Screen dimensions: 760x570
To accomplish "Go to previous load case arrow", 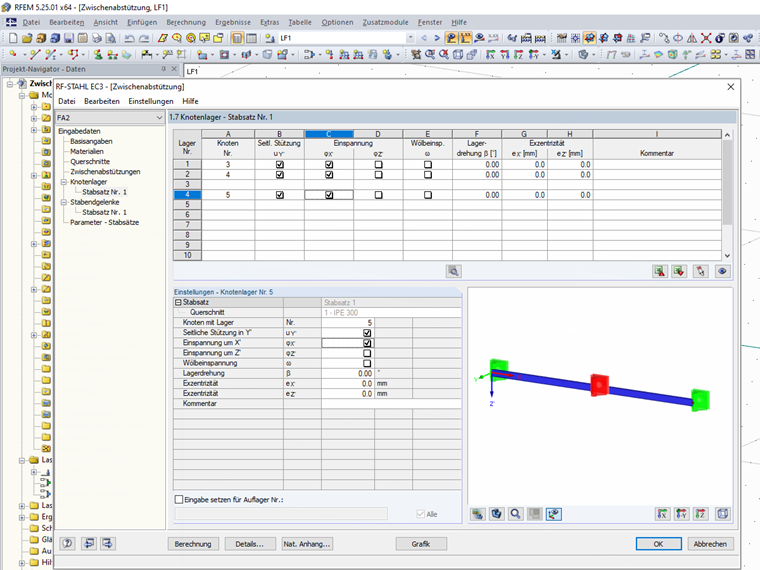I will [424, 38].
